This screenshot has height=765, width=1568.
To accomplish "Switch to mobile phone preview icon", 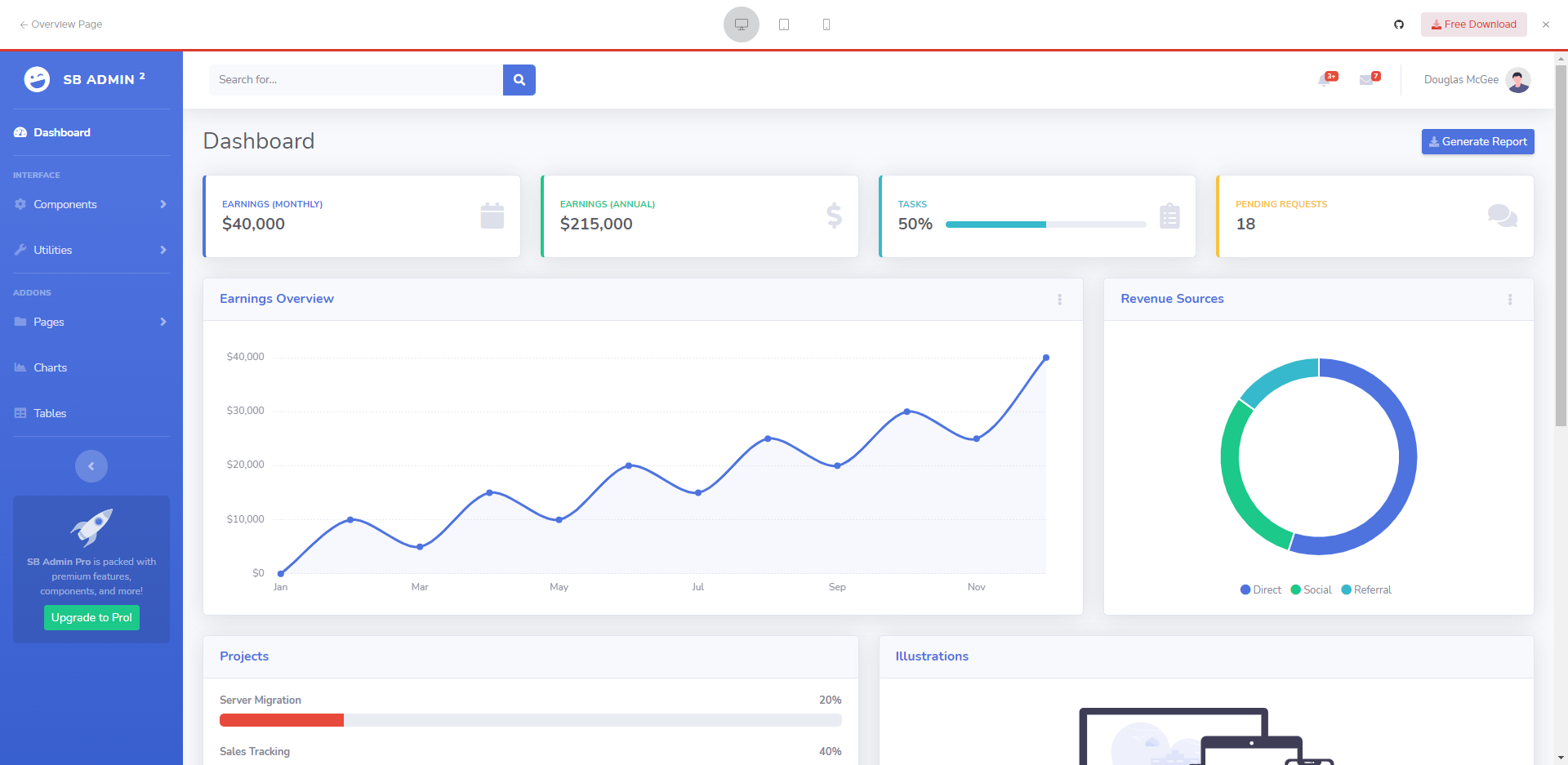I will tap(826, 24).
